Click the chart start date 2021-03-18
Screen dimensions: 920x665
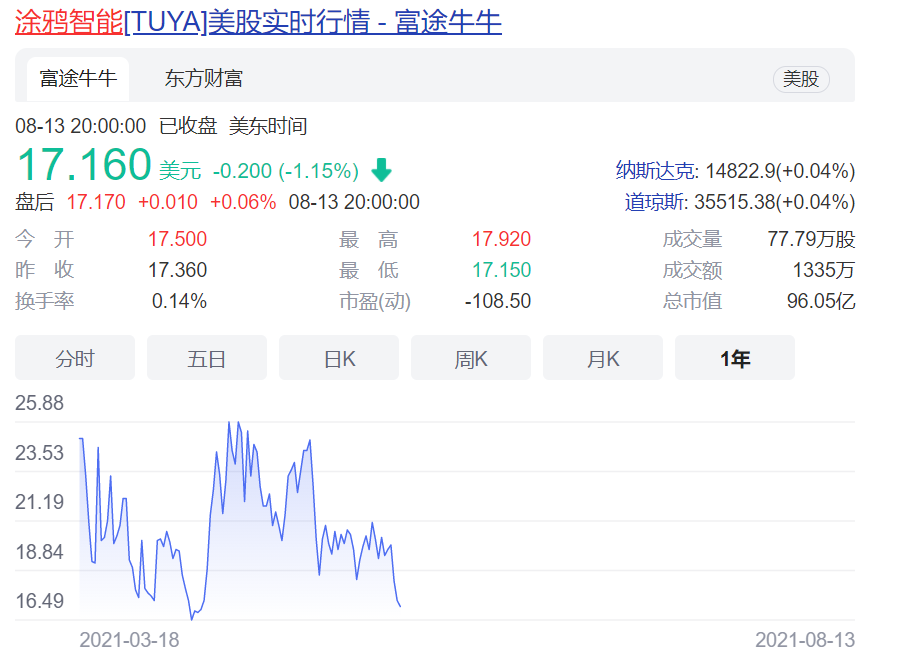130,640
